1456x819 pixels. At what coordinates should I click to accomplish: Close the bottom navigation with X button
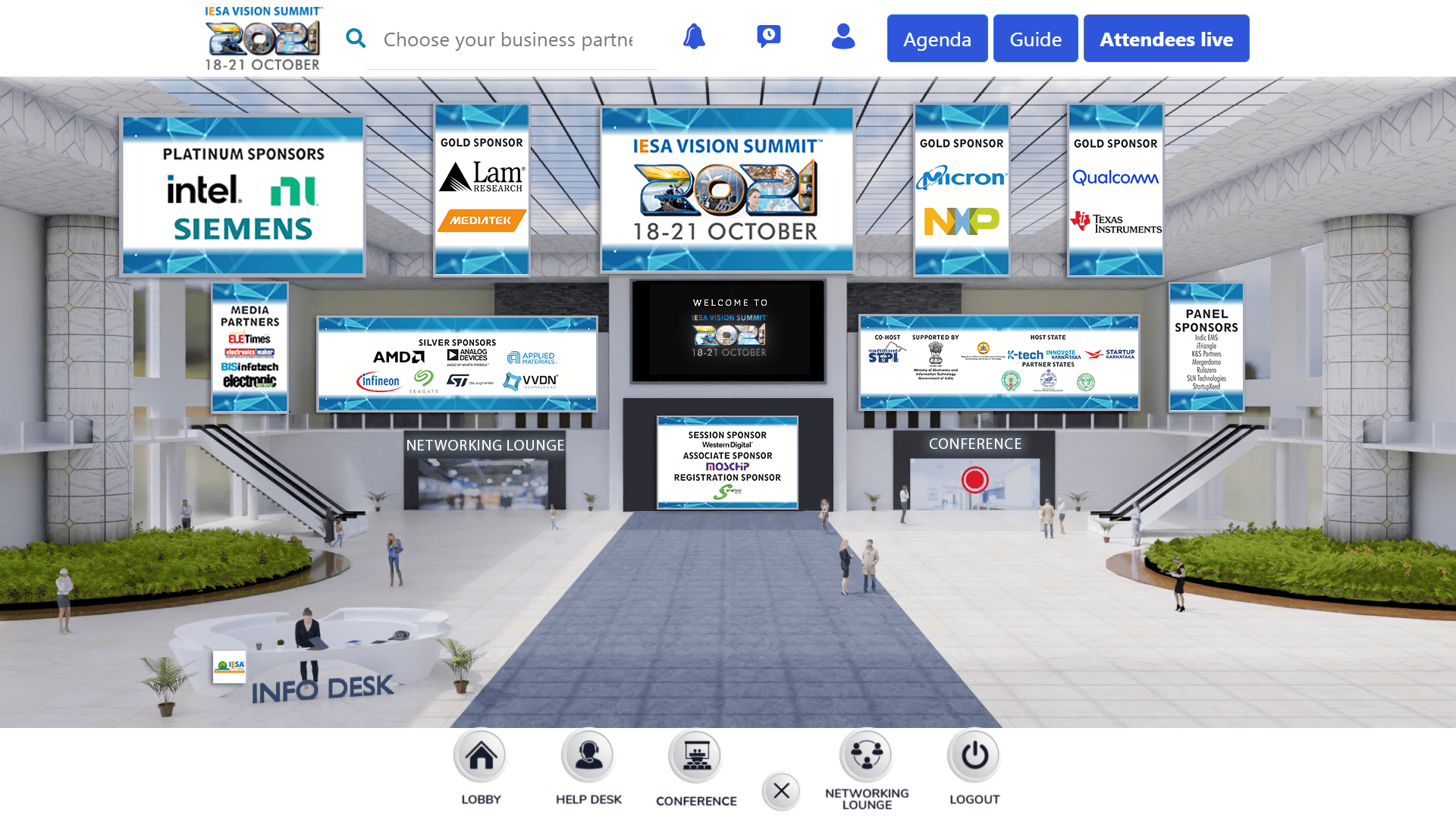point(782,791)
